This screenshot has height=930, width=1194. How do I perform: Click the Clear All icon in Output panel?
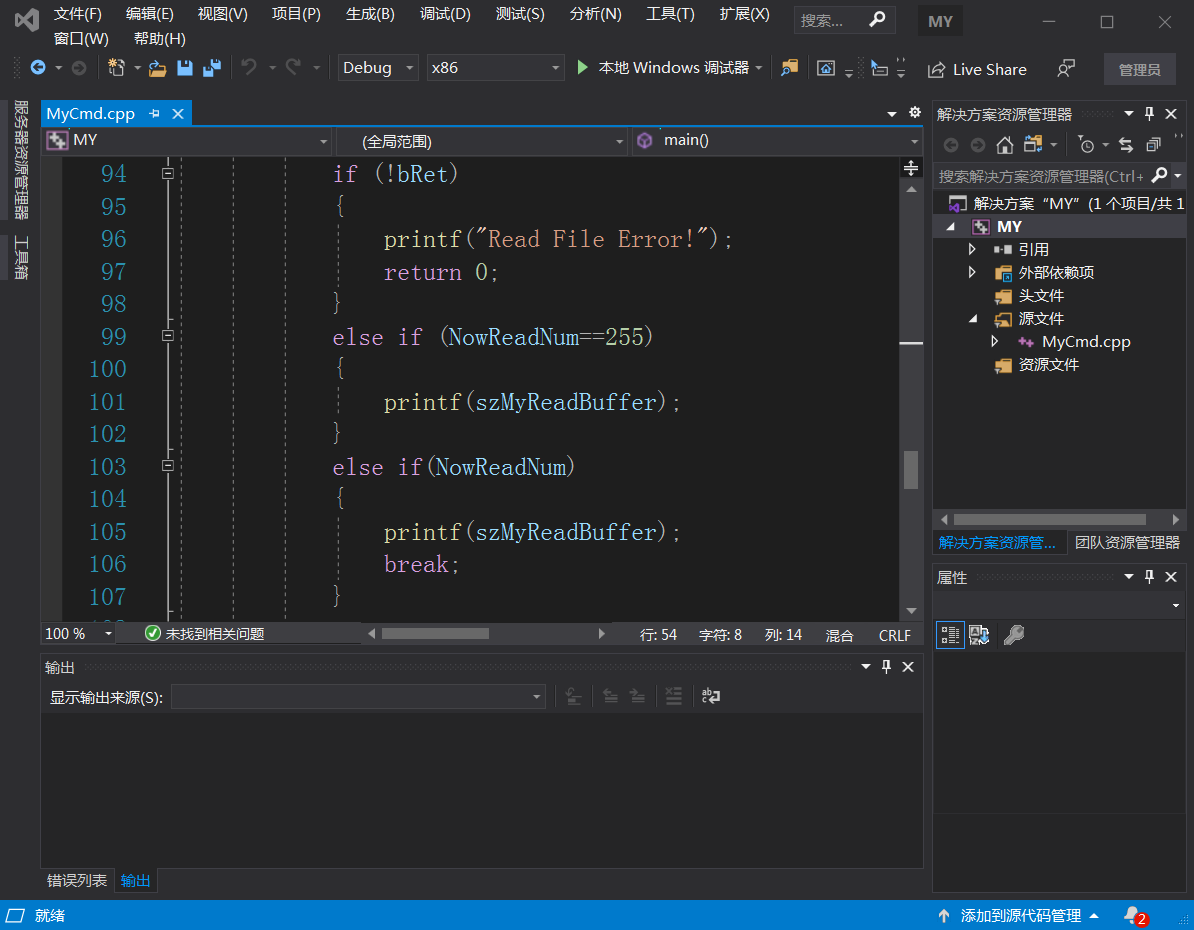pyautogui.click(x=673, y=696)
